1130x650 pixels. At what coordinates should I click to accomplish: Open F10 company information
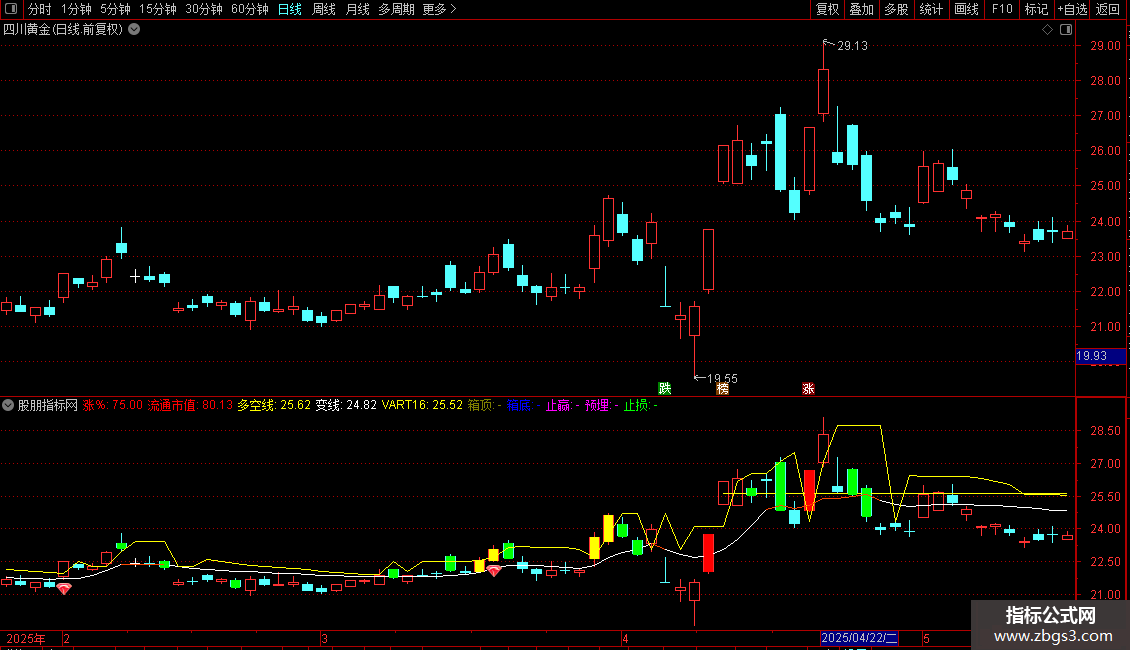(x=1002, y=9)
